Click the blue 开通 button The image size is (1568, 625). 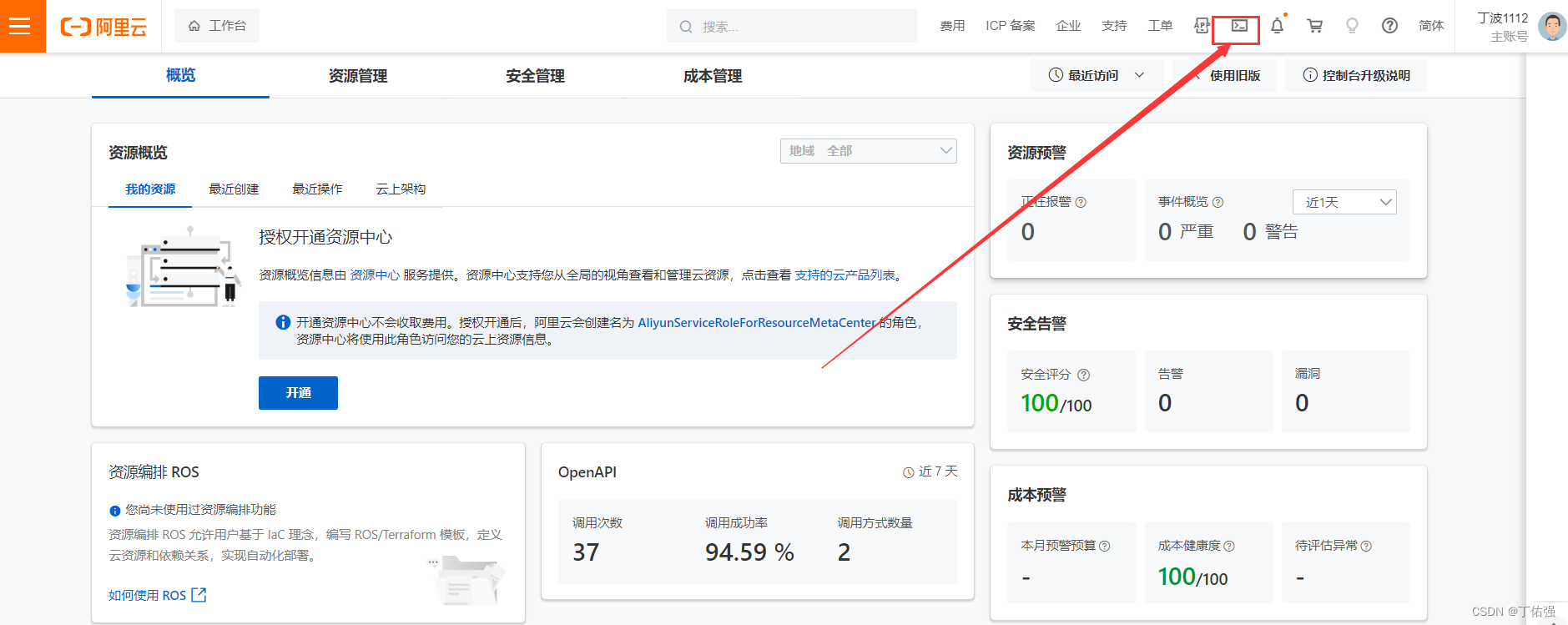coord(298,393)
